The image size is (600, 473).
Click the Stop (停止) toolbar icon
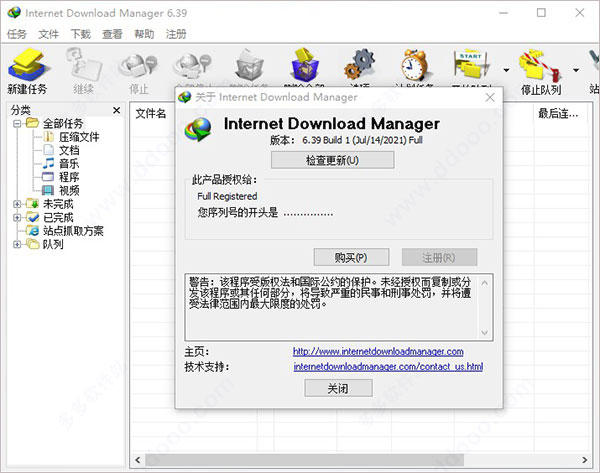(x=139, y=64)
